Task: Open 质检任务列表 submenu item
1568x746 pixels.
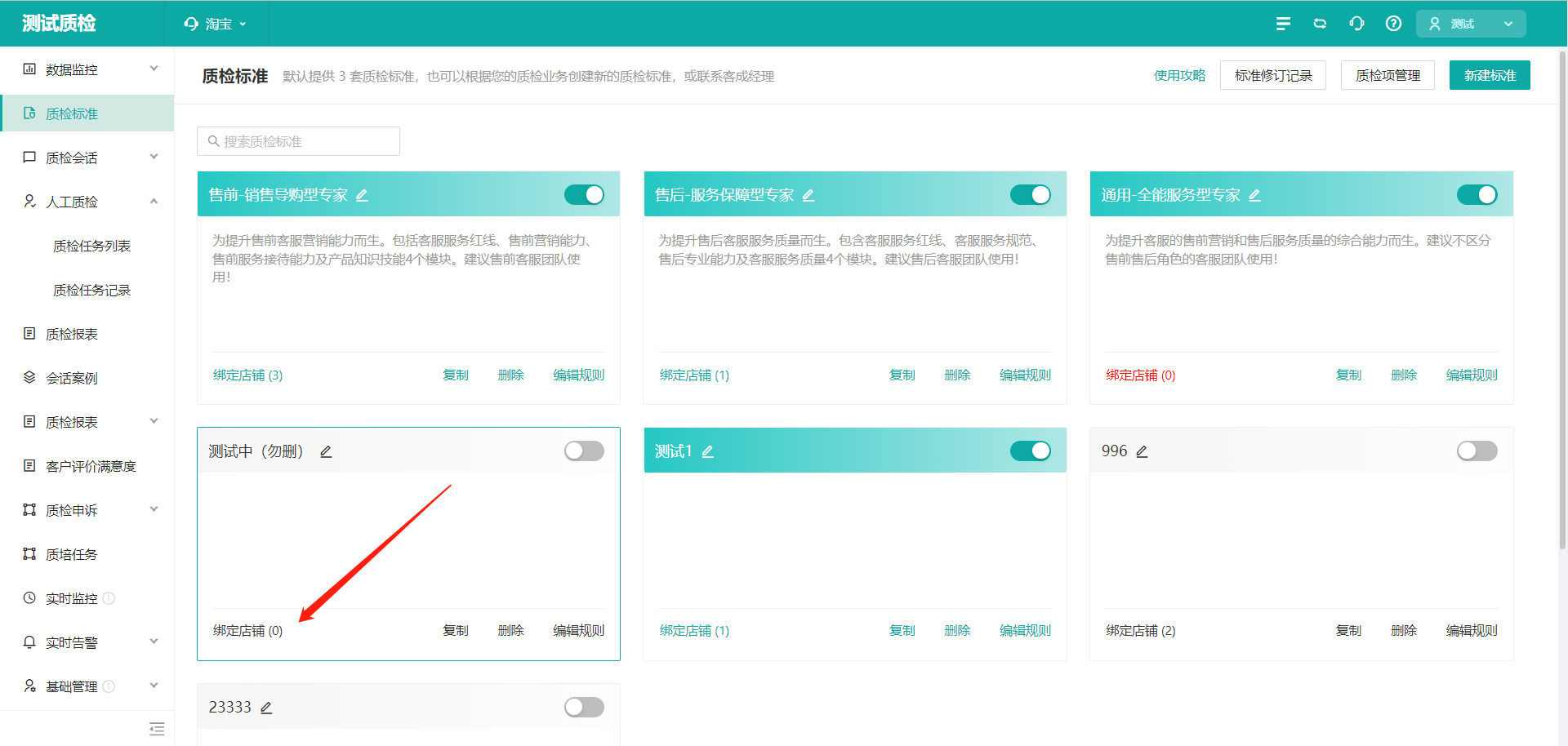Action: pyautogui.click(x=91, y=246)
